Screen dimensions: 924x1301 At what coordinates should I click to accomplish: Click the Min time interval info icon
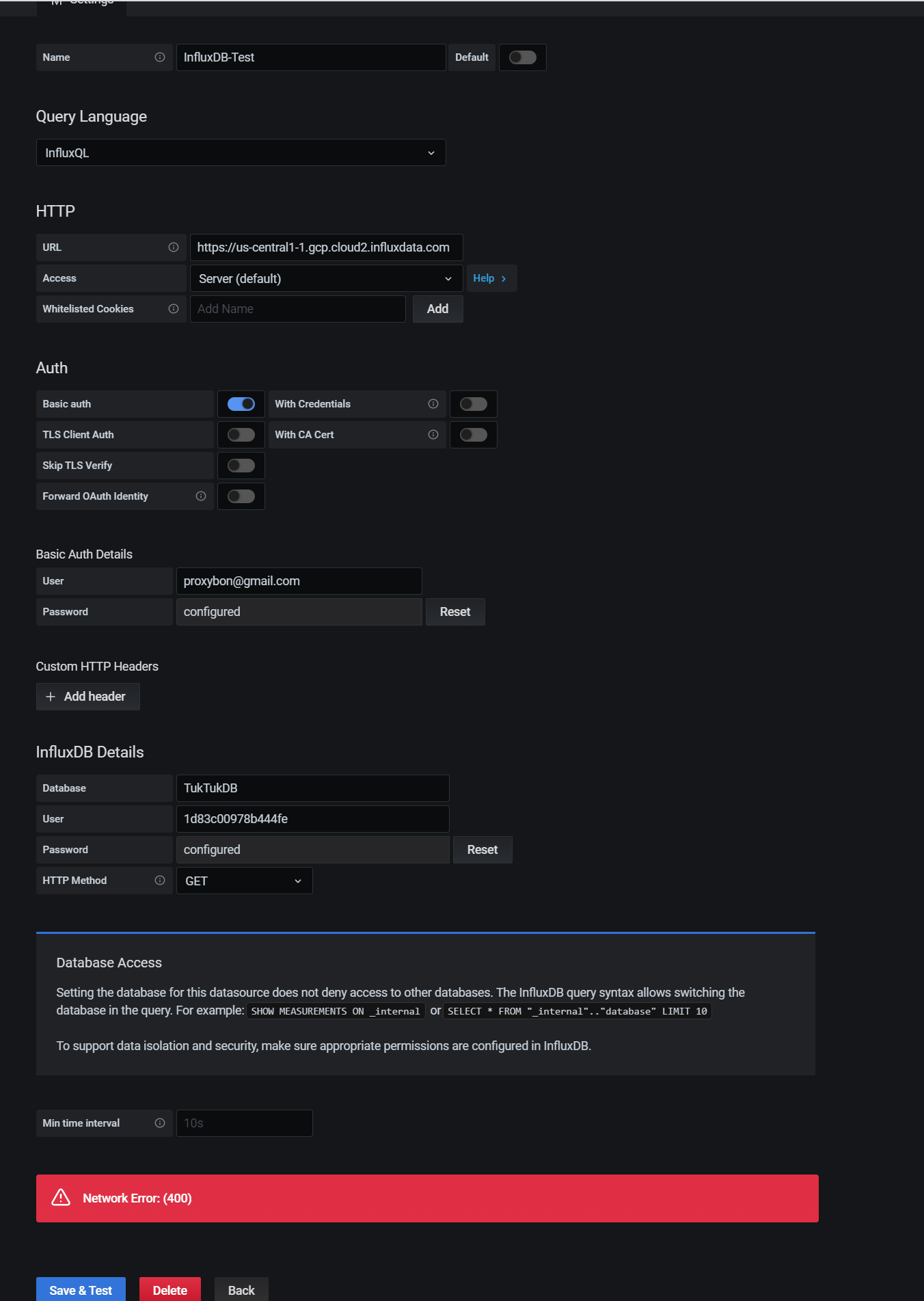[x=160, y=1123]
